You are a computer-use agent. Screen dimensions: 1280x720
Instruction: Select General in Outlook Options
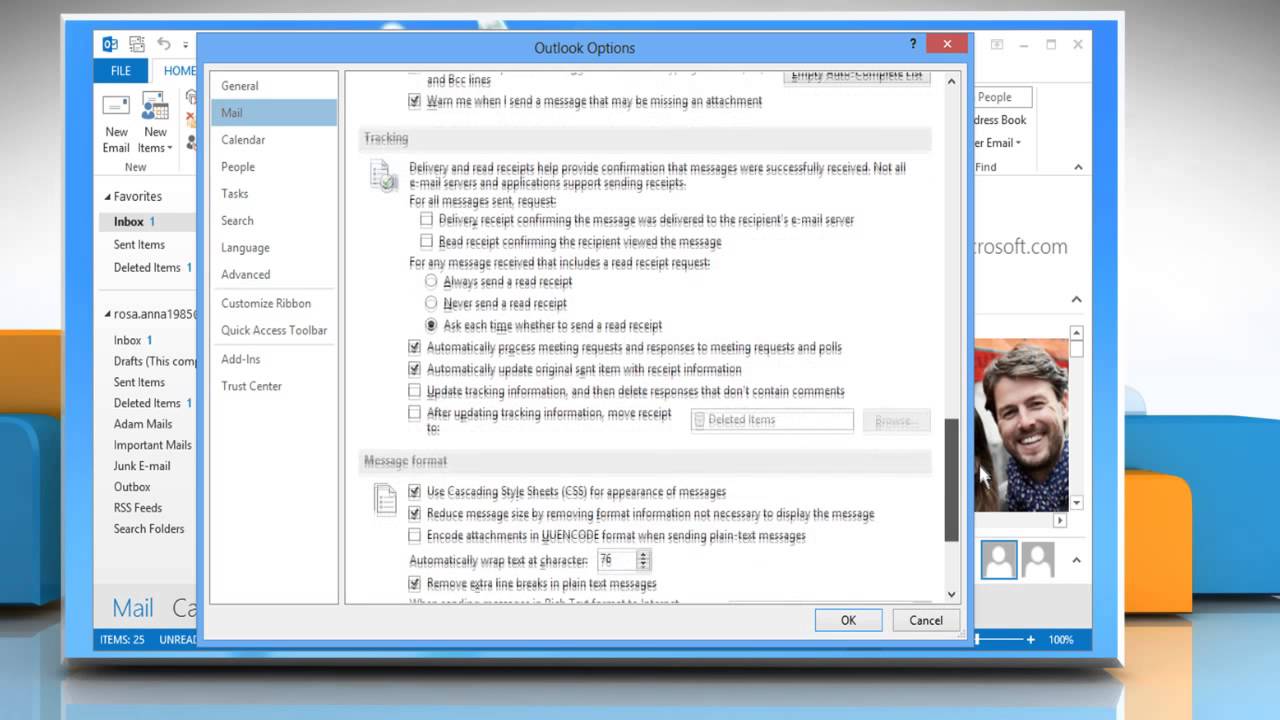[273, 86]
